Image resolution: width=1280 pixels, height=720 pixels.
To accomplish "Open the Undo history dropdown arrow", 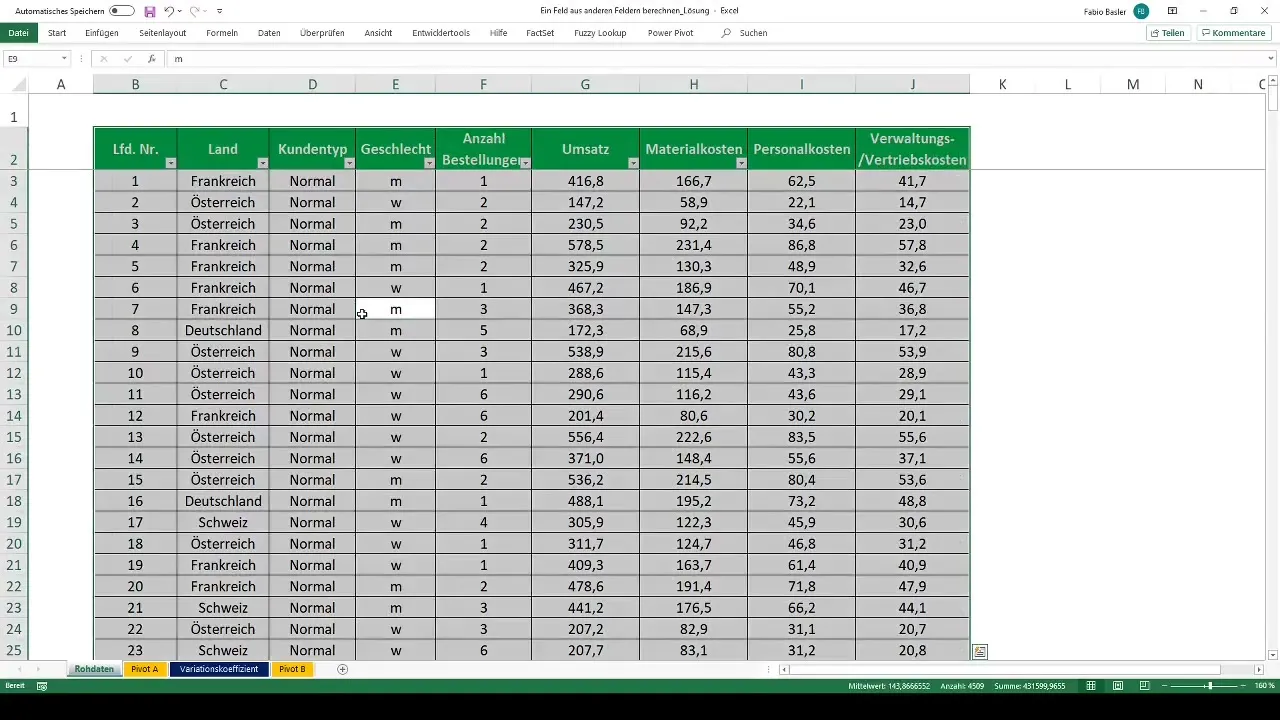I will [x=180, y=11].
